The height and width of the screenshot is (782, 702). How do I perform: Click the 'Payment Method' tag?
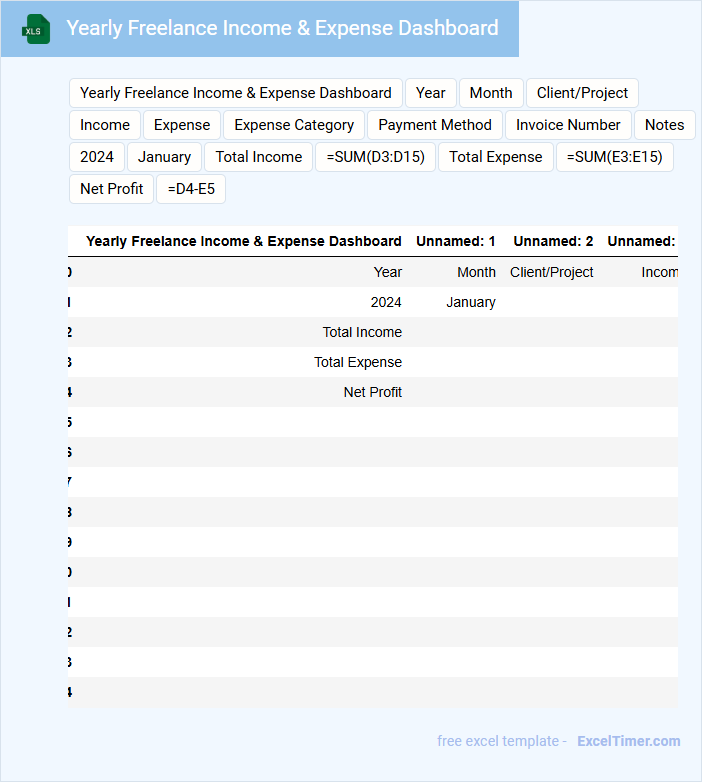pos(435,125)
